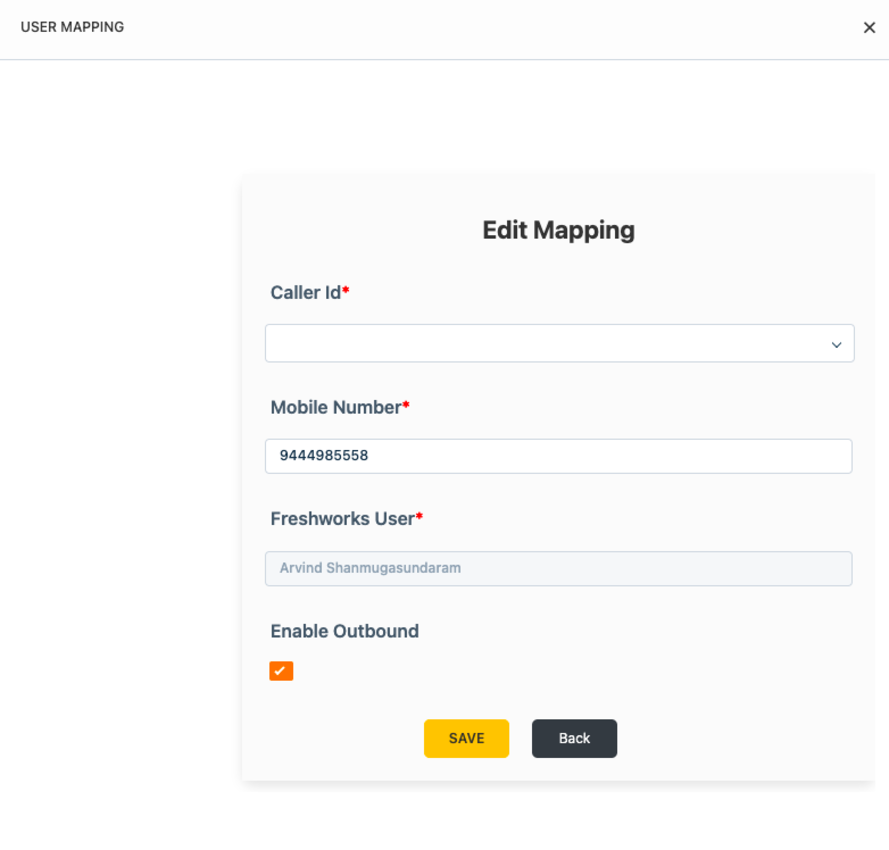Focus the Mobile Number input field
Image resolution: width=889 pixels, height=850 pixels.
[x=558, y=456]
